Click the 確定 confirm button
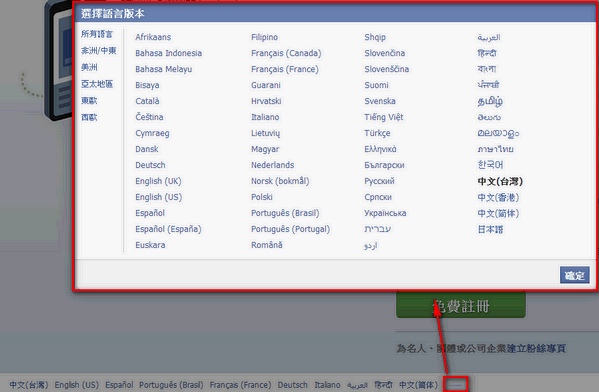599x392 pixels. point(575,275)
